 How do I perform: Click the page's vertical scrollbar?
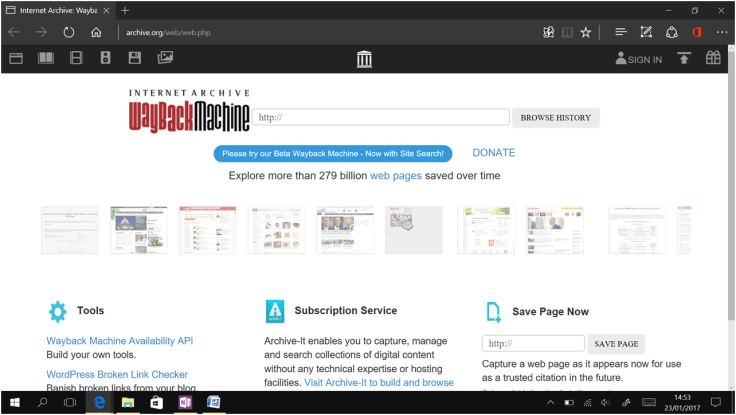[730, 200]
